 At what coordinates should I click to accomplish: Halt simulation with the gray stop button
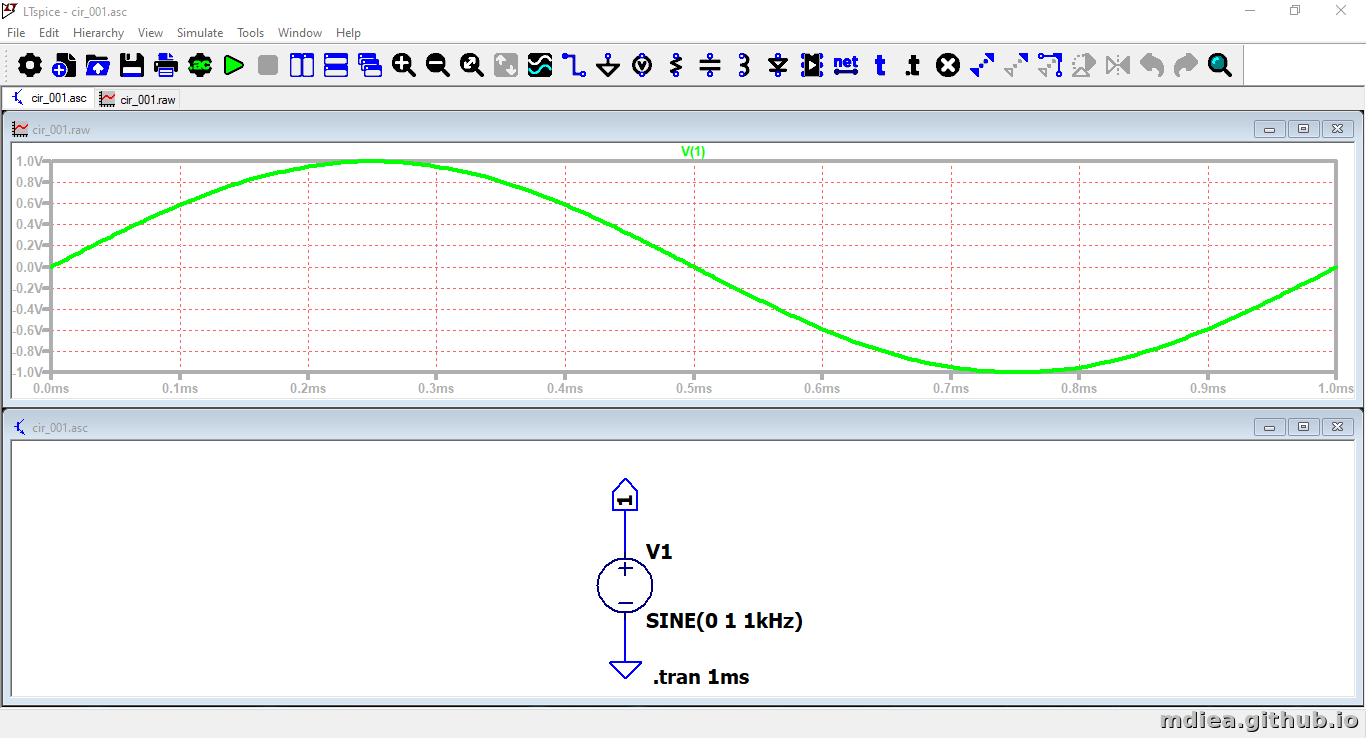click(x=268, y=66)
